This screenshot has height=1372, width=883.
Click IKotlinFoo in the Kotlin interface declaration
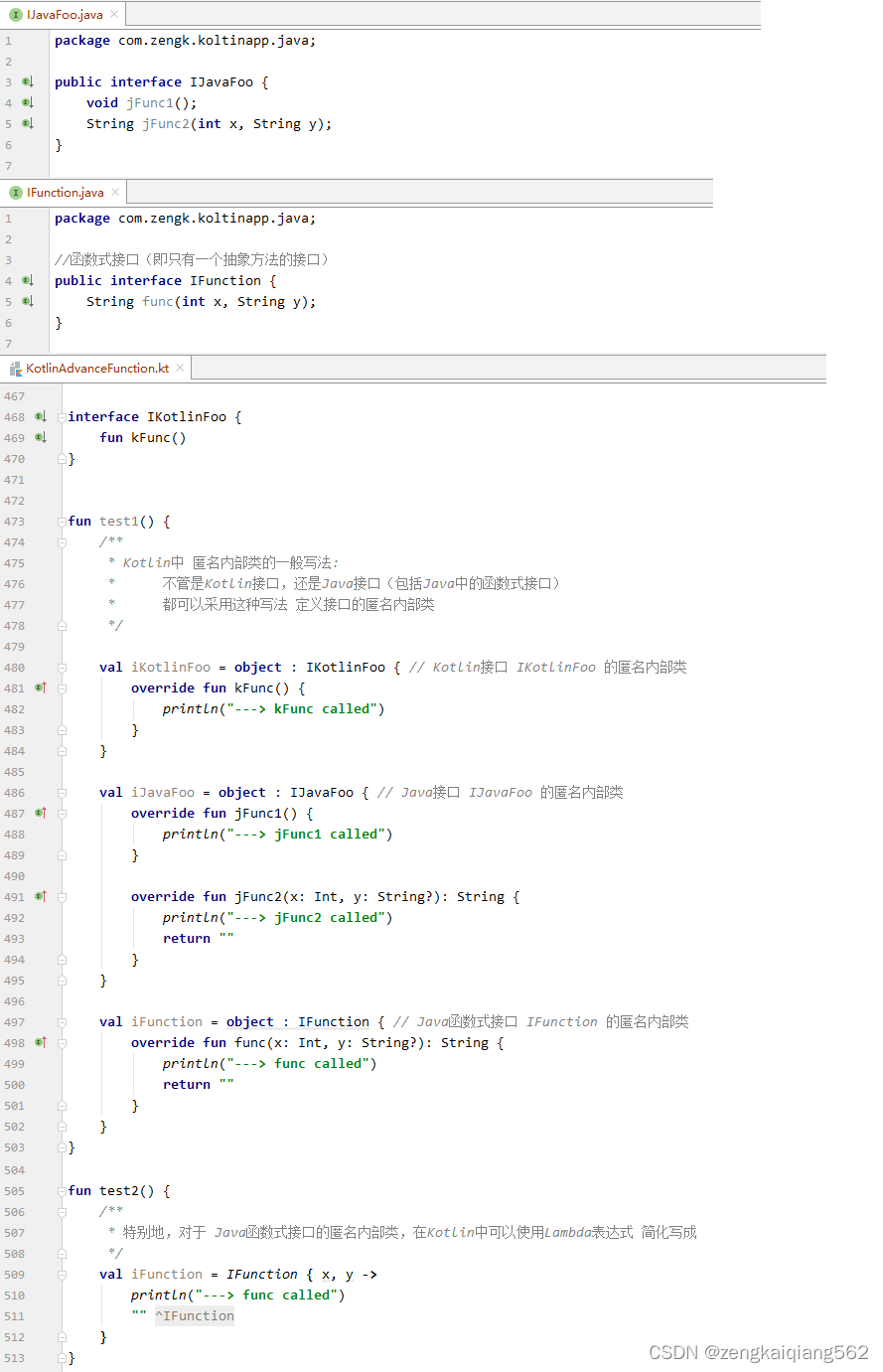tap(187, 416)
